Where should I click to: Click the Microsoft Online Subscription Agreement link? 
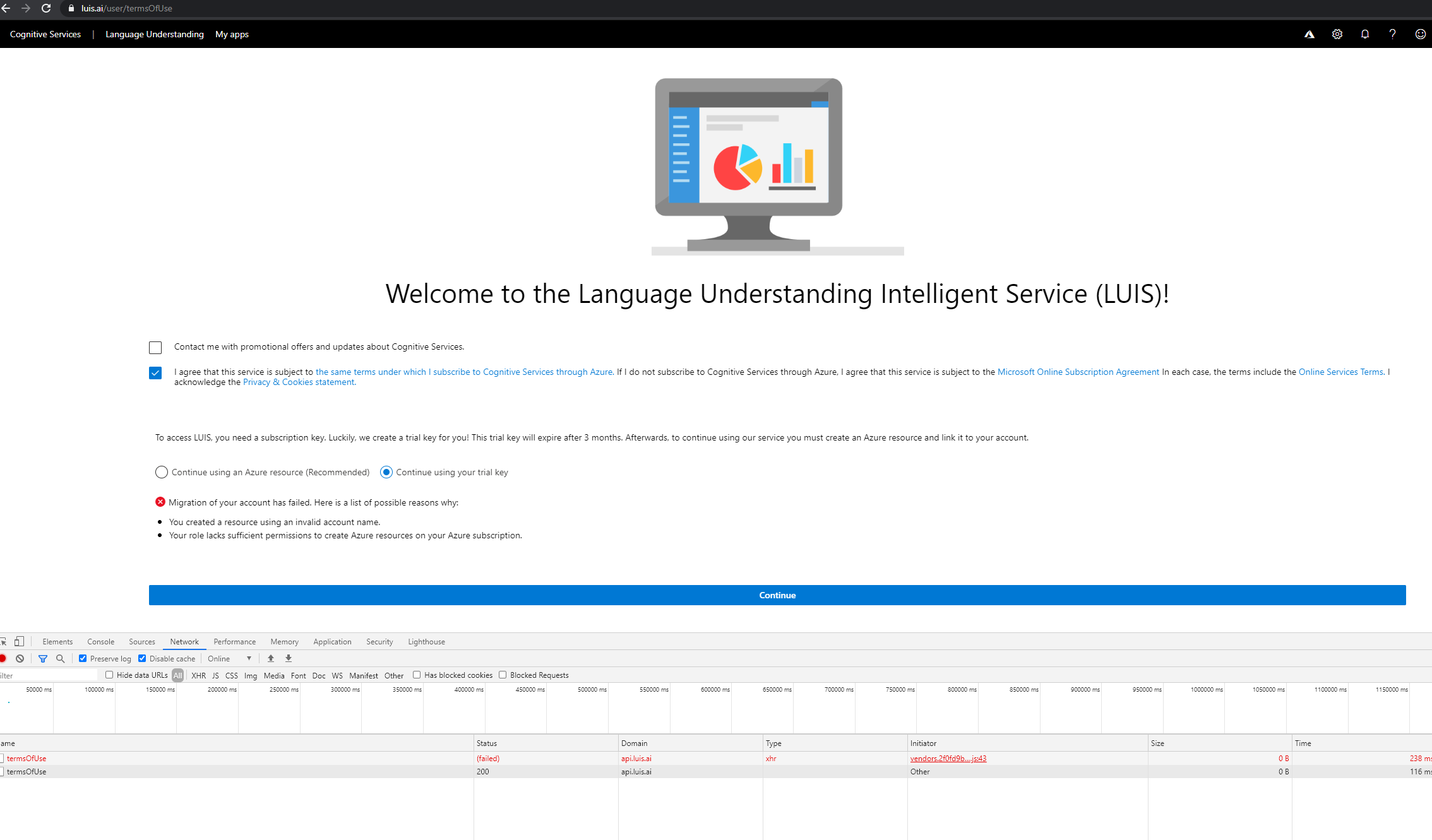[1079, 371]
